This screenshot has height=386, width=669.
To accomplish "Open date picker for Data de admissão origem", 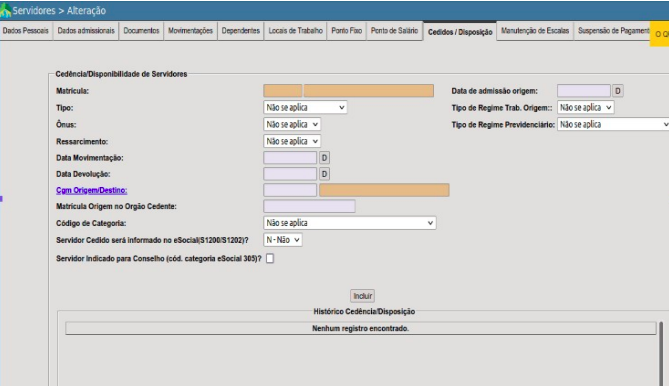I will [617, 91].
